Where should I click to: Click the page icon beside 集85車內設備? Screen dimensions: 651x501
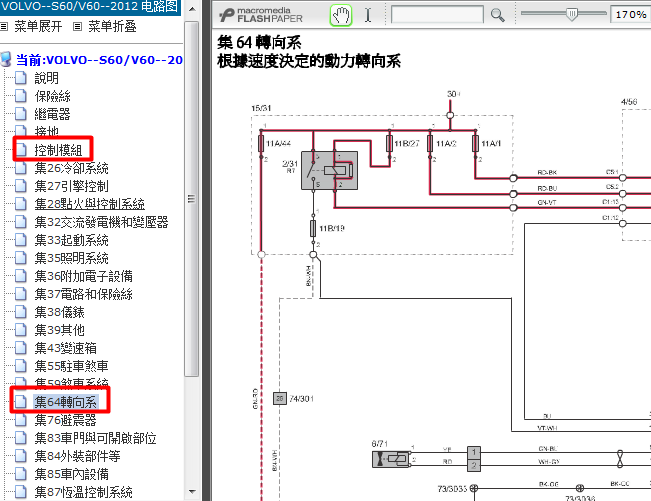(x=21, y=474)
